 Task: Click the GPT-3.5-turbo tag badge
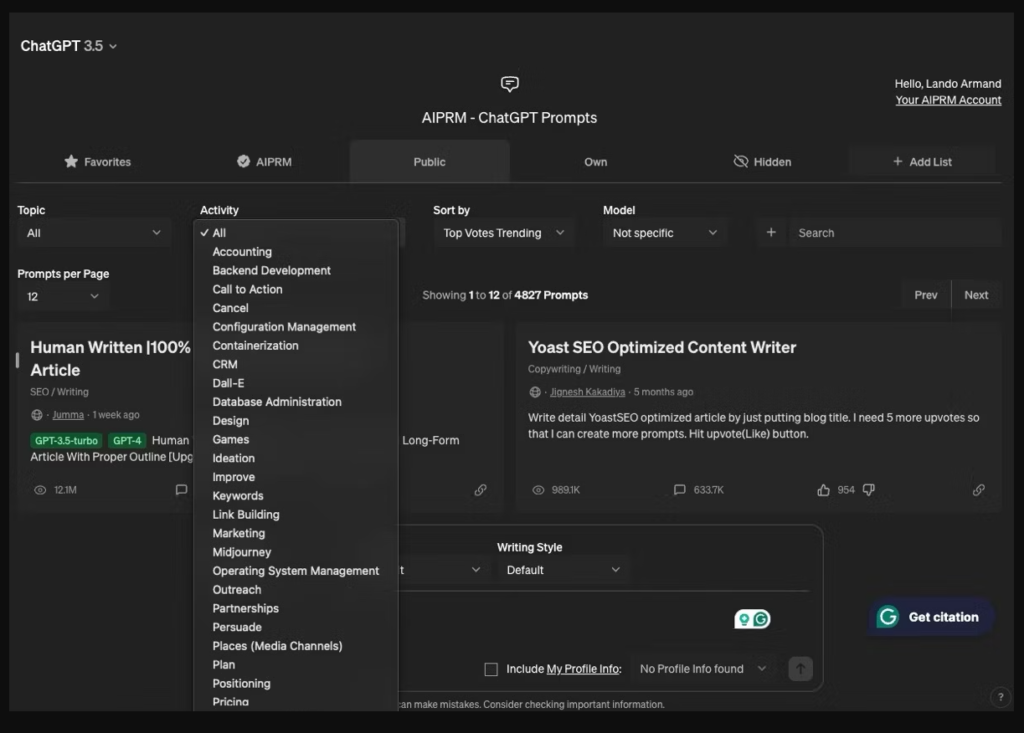[x=66, y=441]
